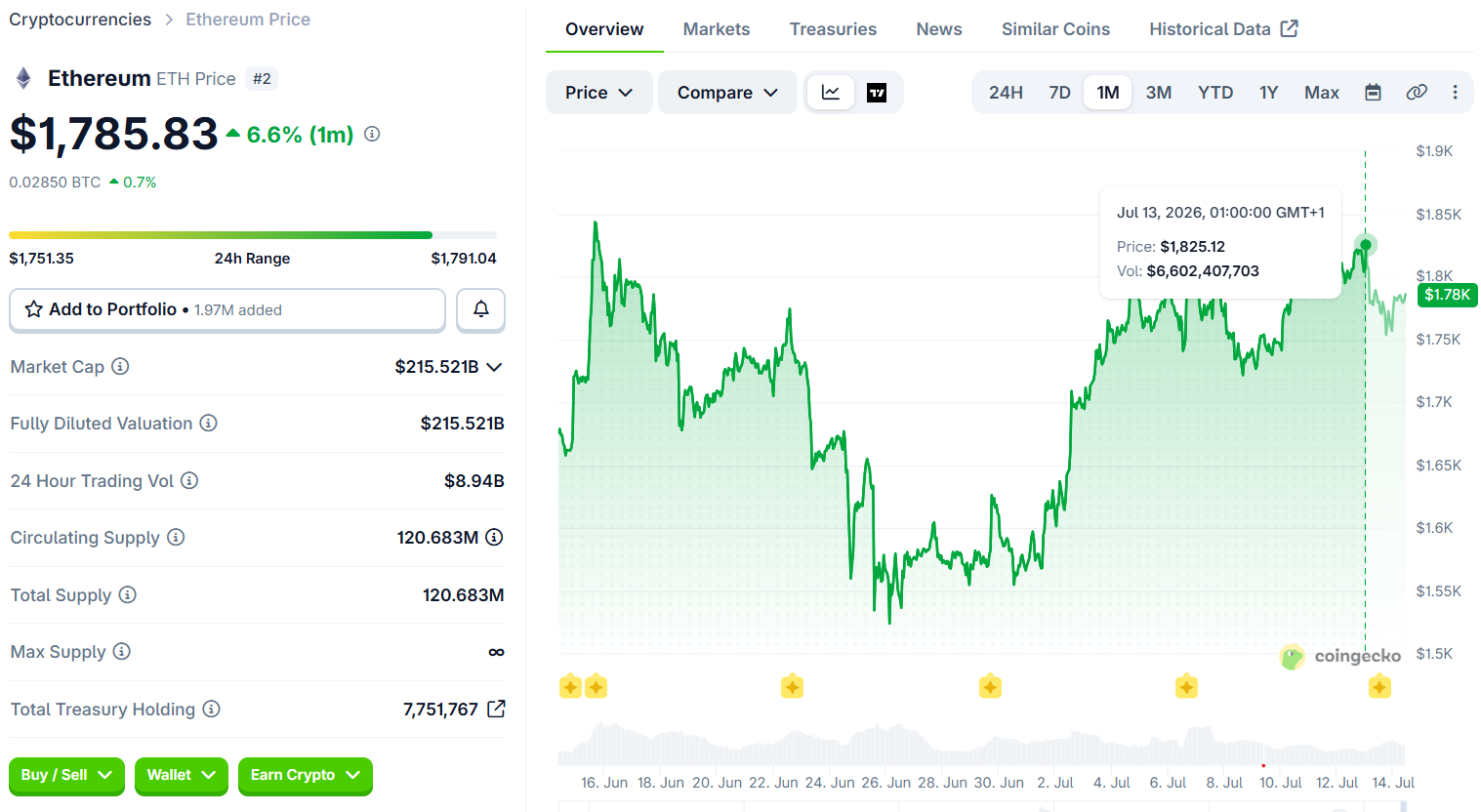Switch to the Treasuries tab
This screenshot has height=812, width=1481.
(x=833, y=29)
